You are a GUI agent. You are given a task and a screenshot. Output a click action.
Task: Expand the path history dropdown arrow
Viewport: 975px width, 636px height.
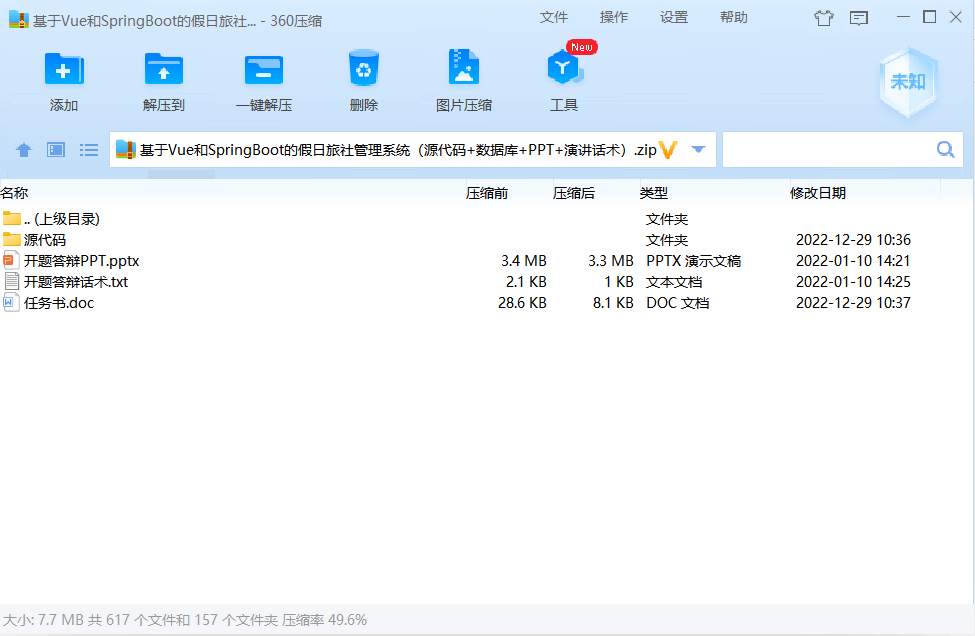tap(698, 150)
